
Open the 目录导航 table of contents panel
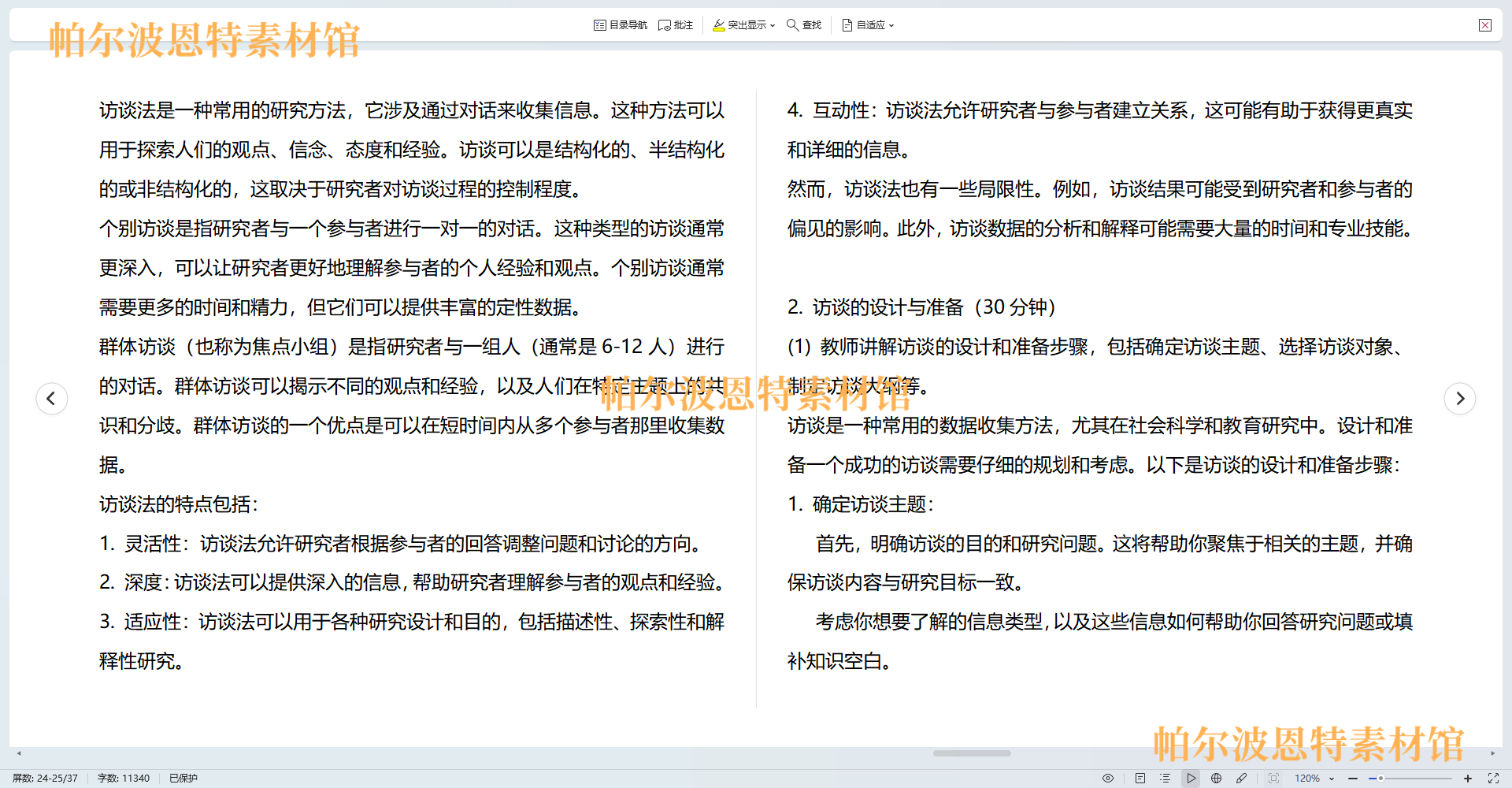point(621,25)
